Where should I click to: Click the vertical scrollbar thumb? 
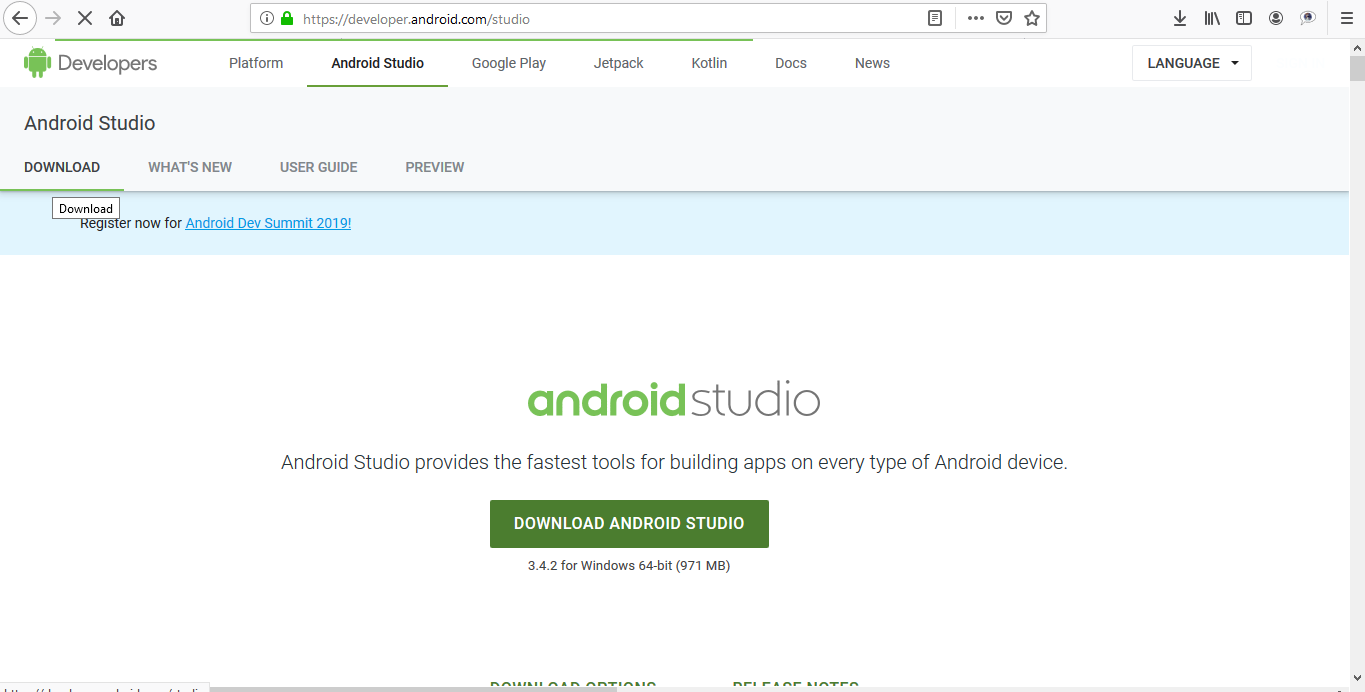(x=1357, y=68)
